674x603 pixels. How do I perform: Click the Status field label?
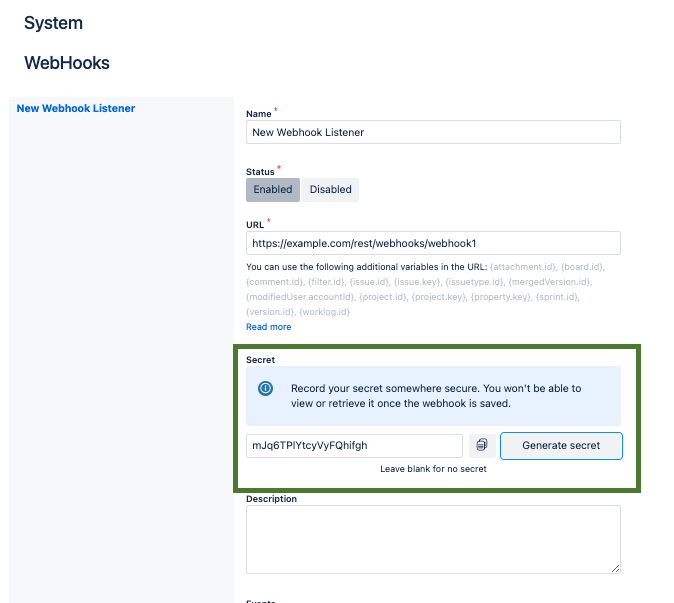[260, 171]
